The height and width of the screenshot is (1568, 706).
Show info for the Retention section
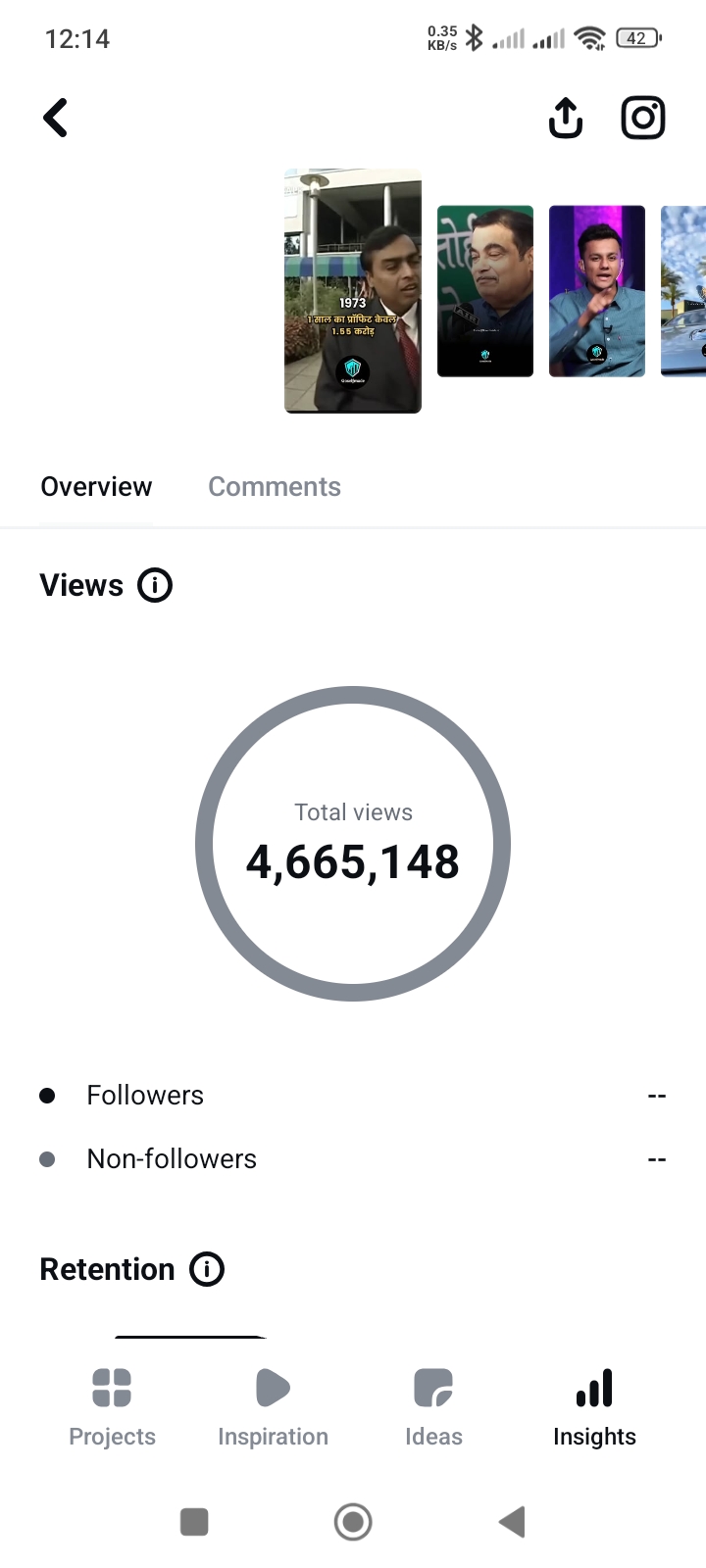coord(207,1269)
